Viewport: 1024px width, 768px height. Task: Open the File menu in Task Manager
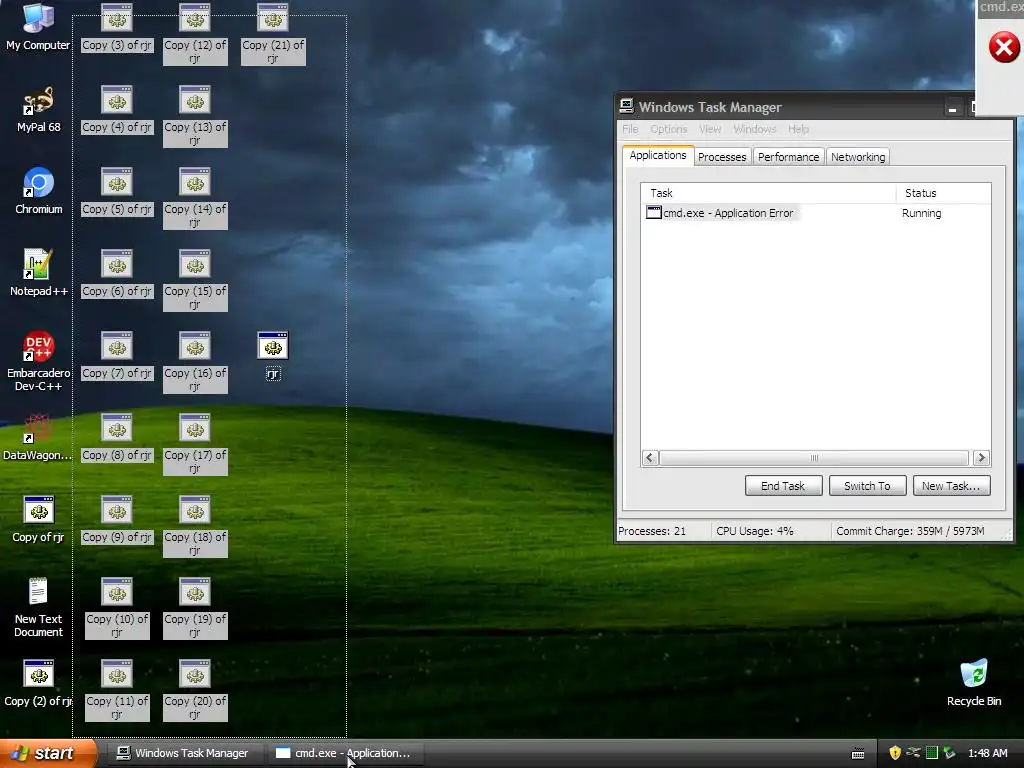630,129
